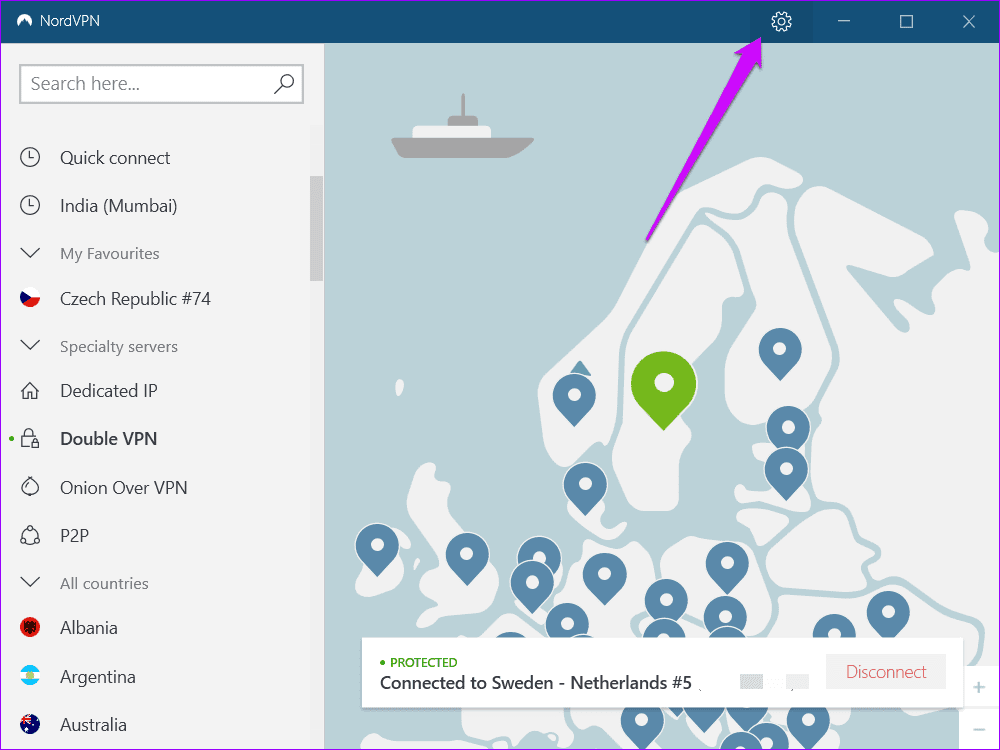Viewport: 1000px width, 750px height.
Task: Select Double VPN
Action: coord(108,439)
